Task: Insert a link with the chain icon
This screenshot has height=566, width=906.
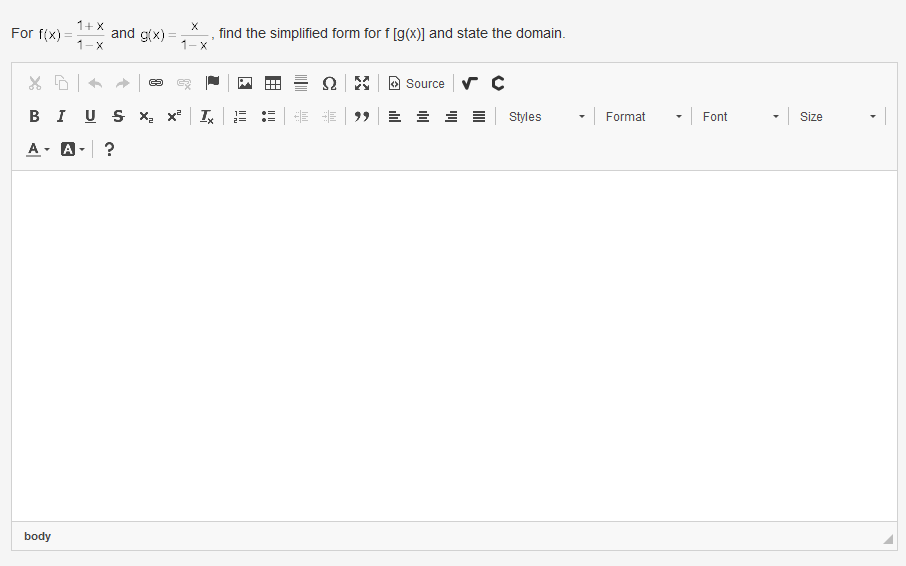Action: 156,83
